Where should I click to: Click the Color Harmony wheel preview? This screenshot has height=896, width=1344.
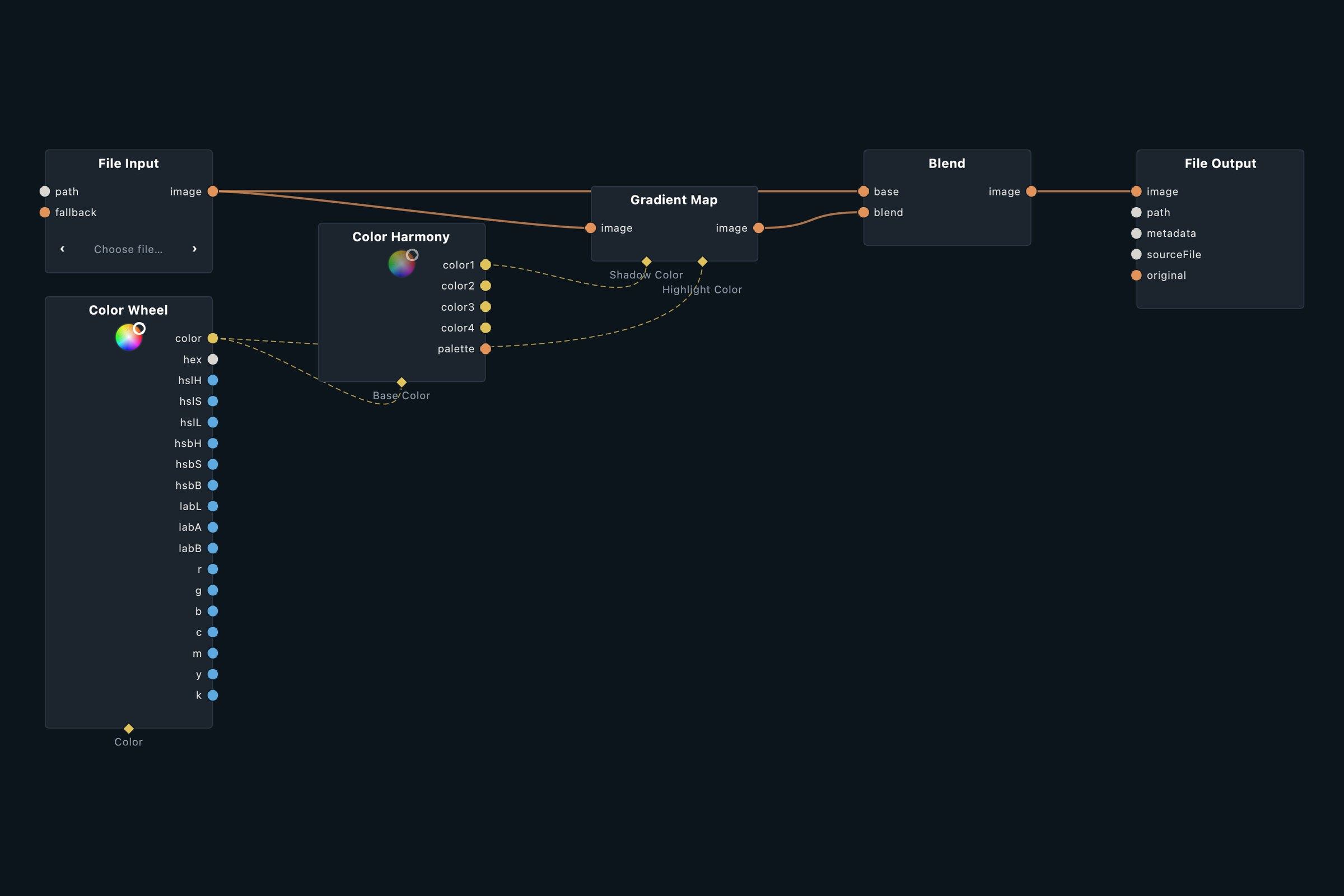(402, 263)
